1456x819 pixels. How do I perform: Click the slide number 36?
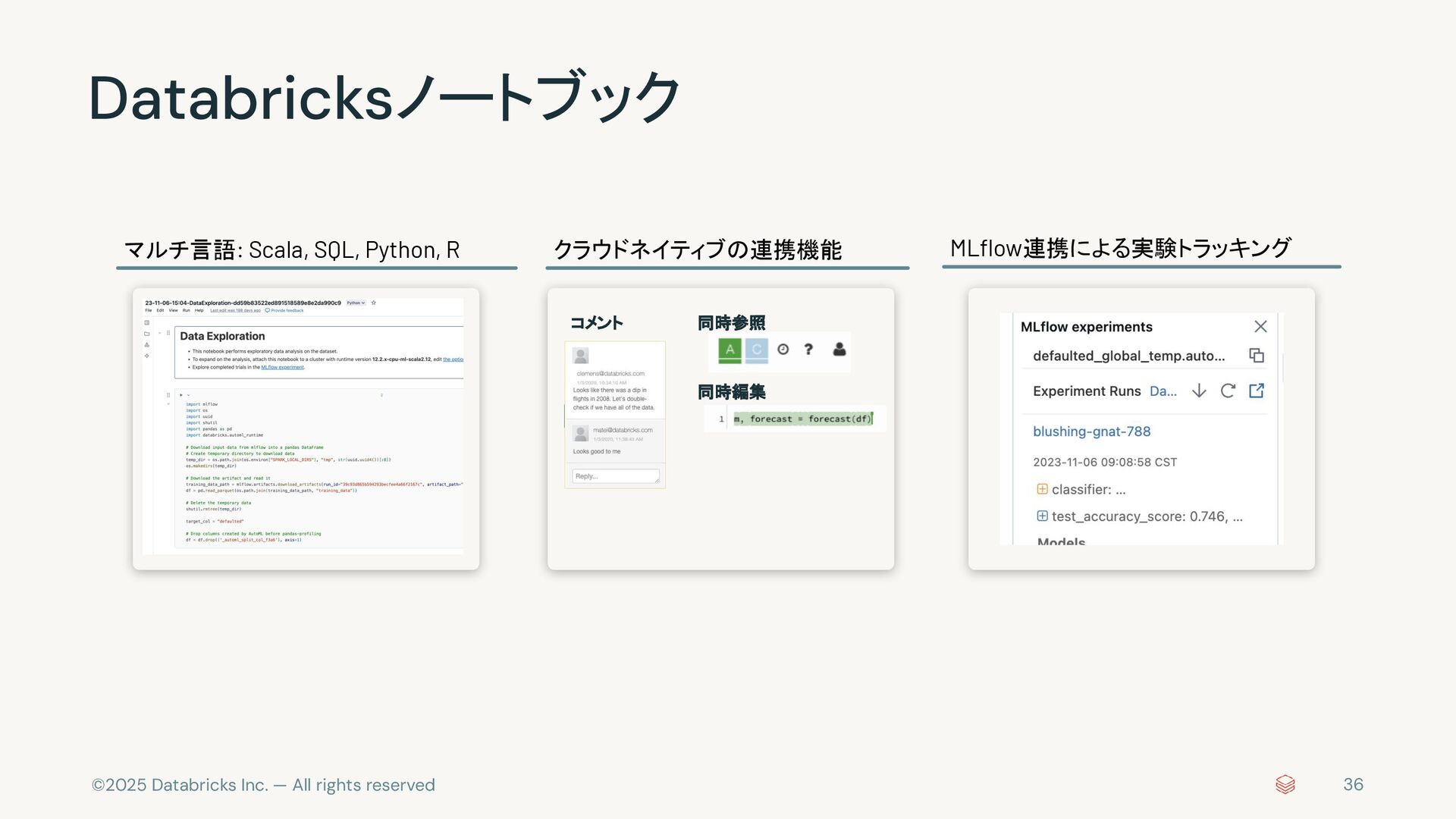pyautogui.click(x=1353, y=784)
